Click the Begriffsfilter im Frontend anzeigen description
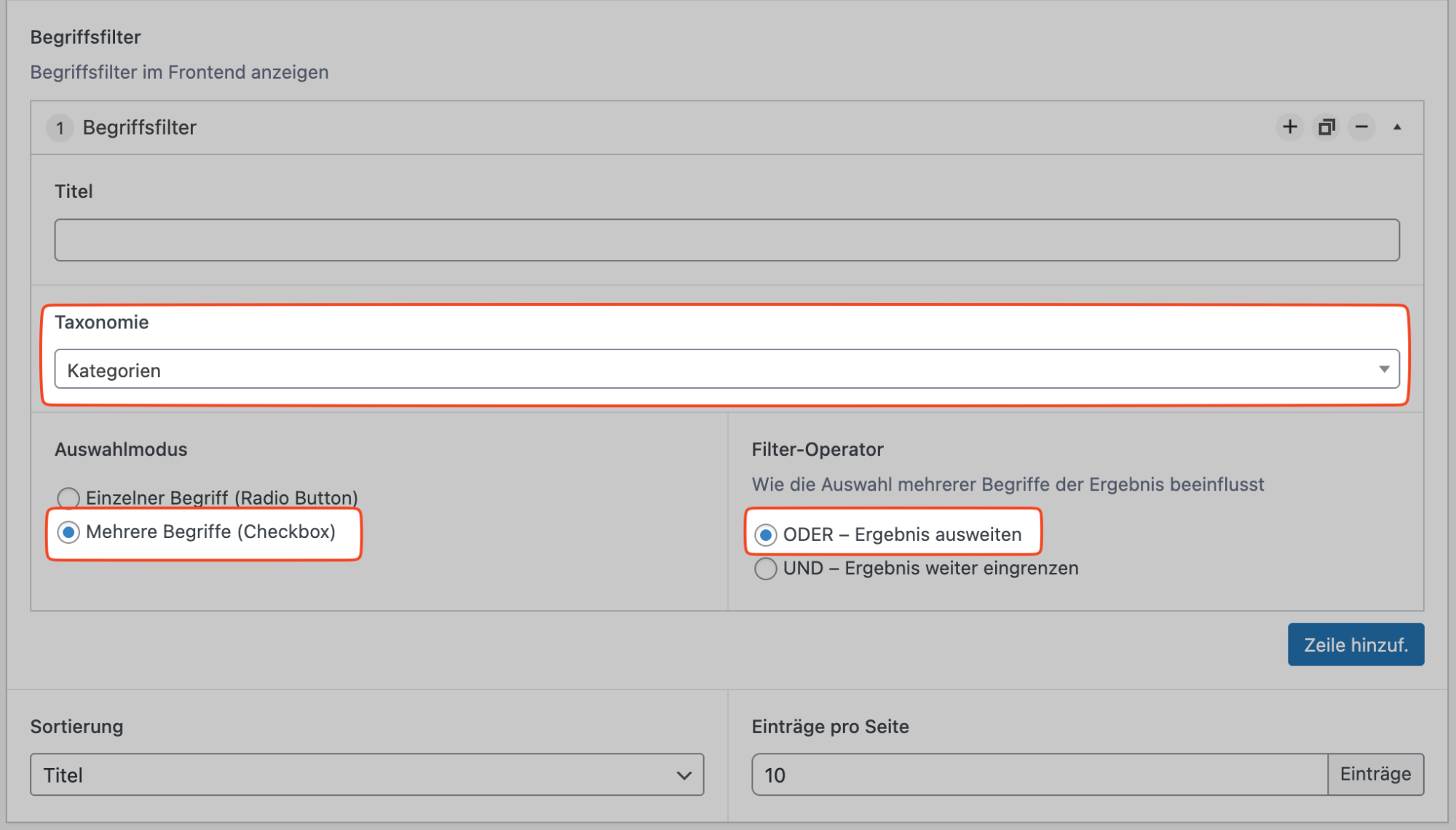 [179, 72]
